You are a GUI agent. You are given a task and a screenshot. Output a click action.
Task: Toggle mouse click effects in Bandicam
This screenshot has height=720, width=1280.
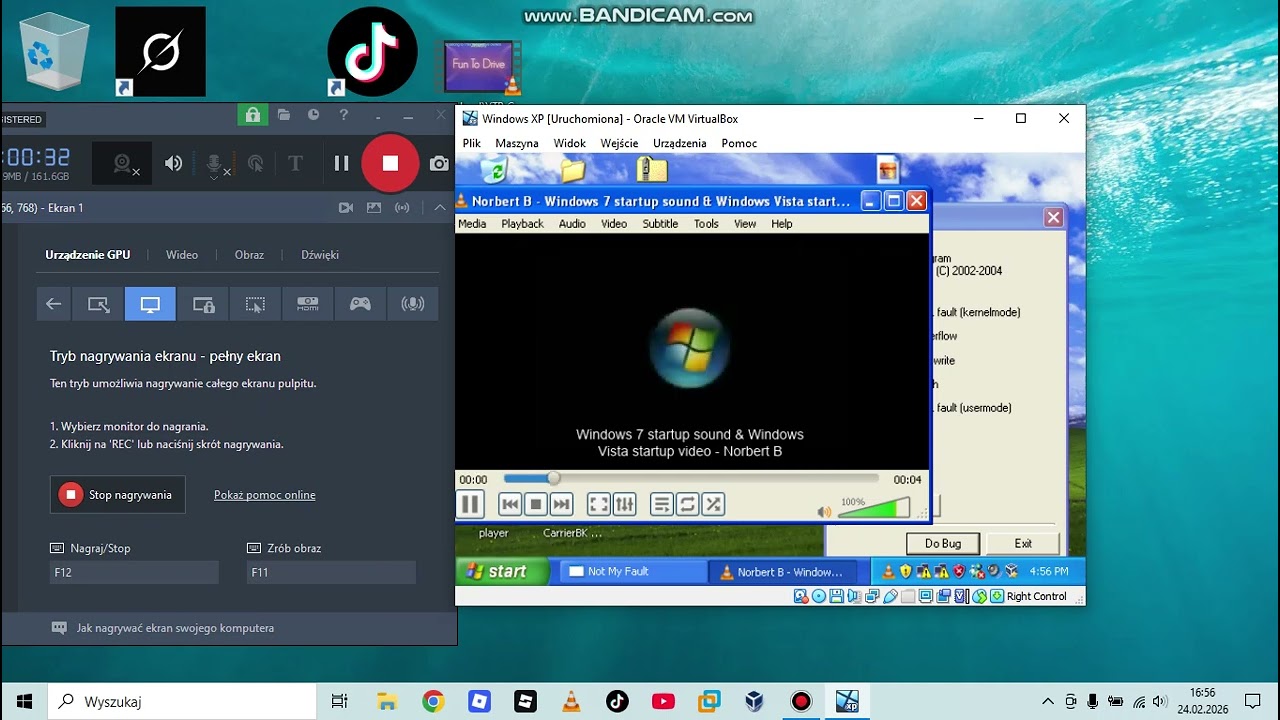(x=255, y=163)
